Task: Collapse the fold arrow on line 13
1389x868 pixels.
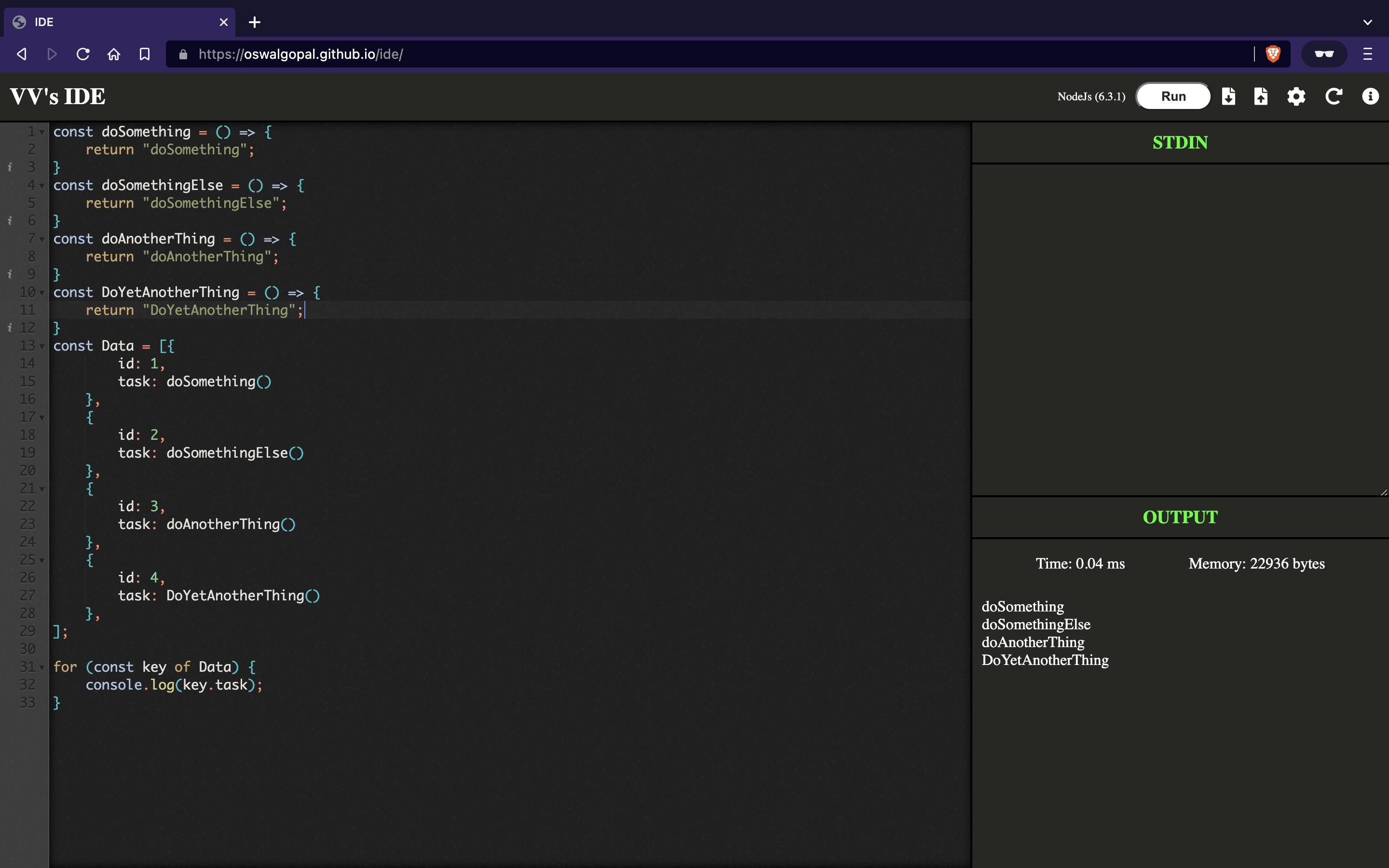Action: click(42, 346)
